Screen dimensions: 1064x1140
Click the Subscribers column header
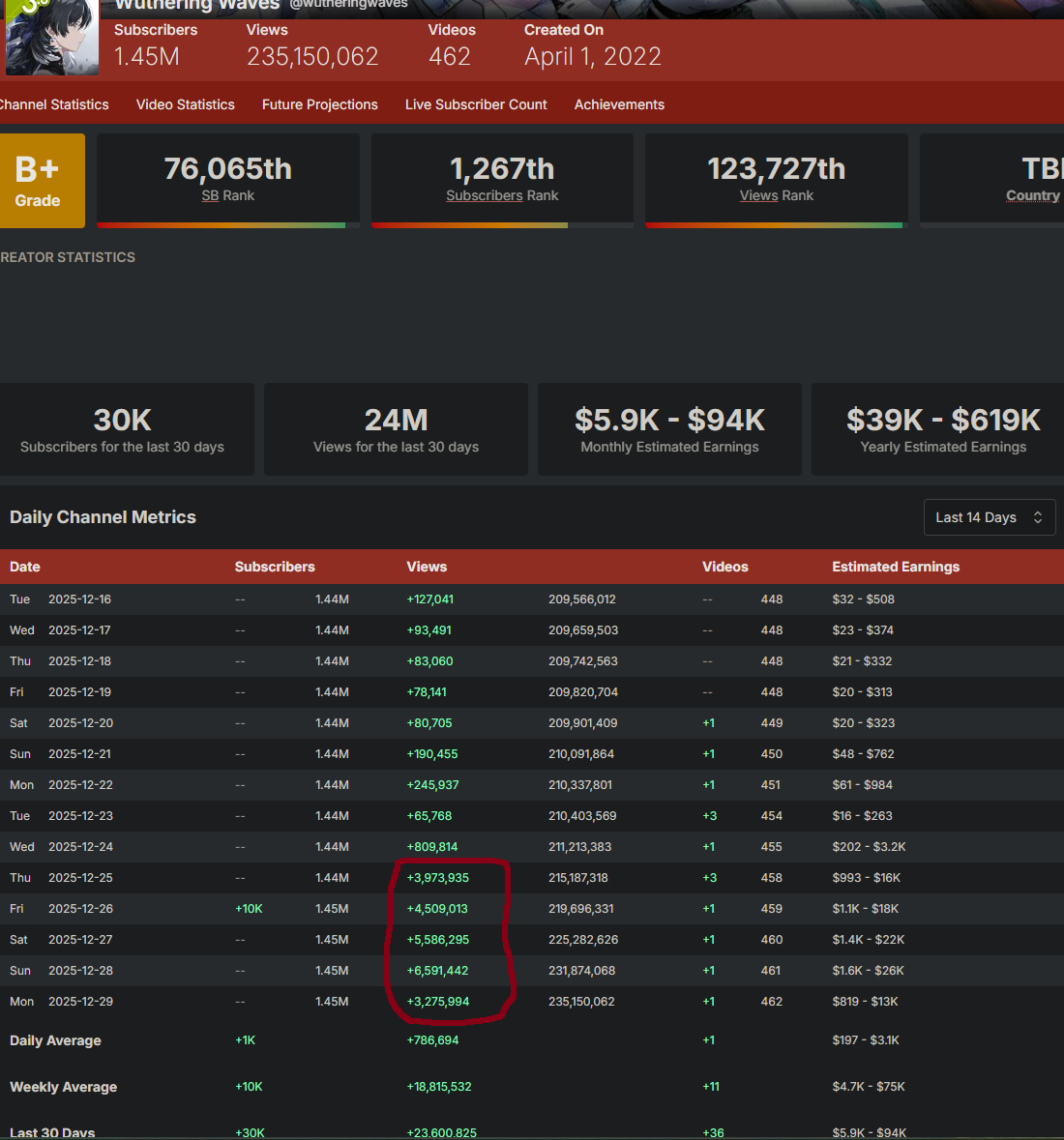[275, 567]
